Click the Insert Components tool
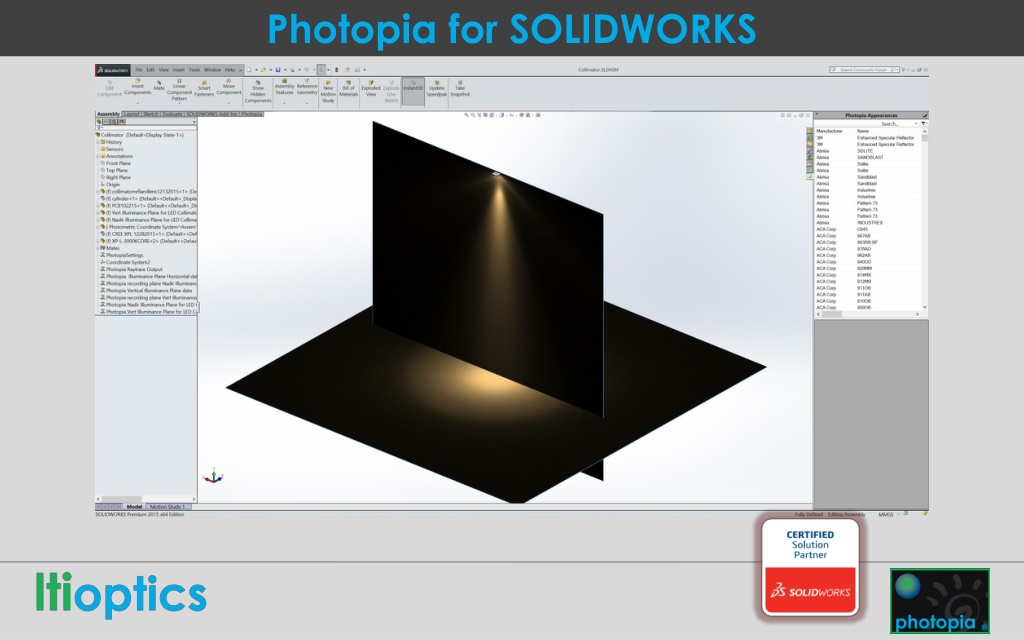 pyautogui.click(x=138, y=88)
